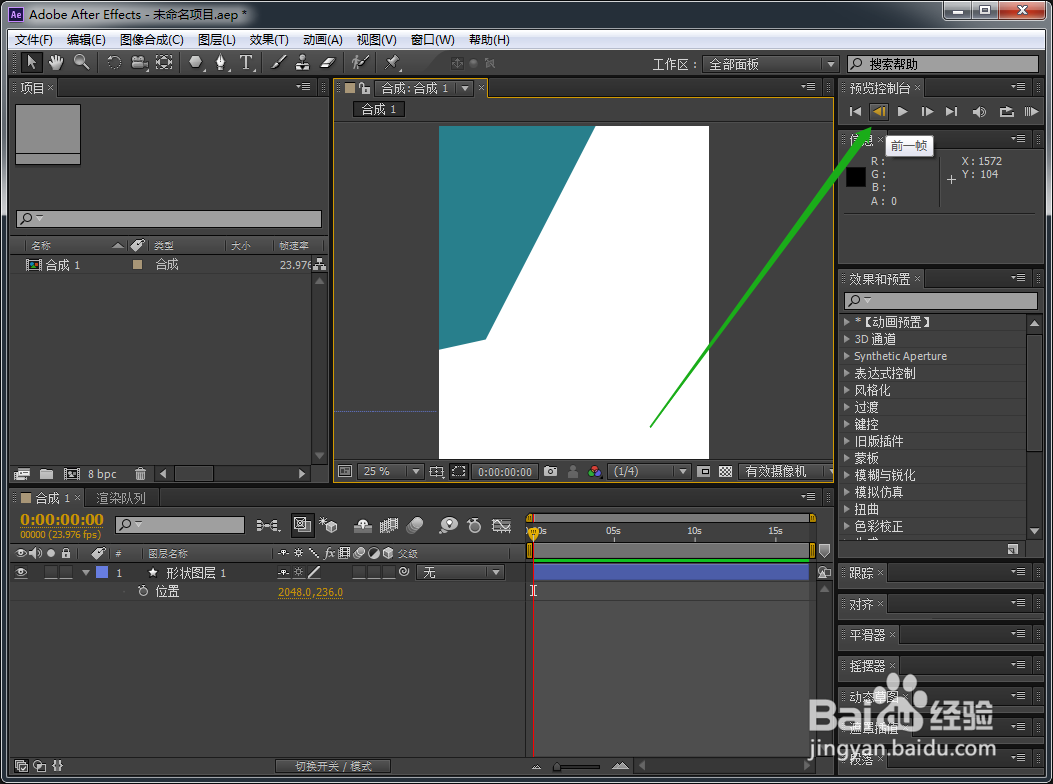
Task: Open the graph editor toggle
Action: click(502, 525)
